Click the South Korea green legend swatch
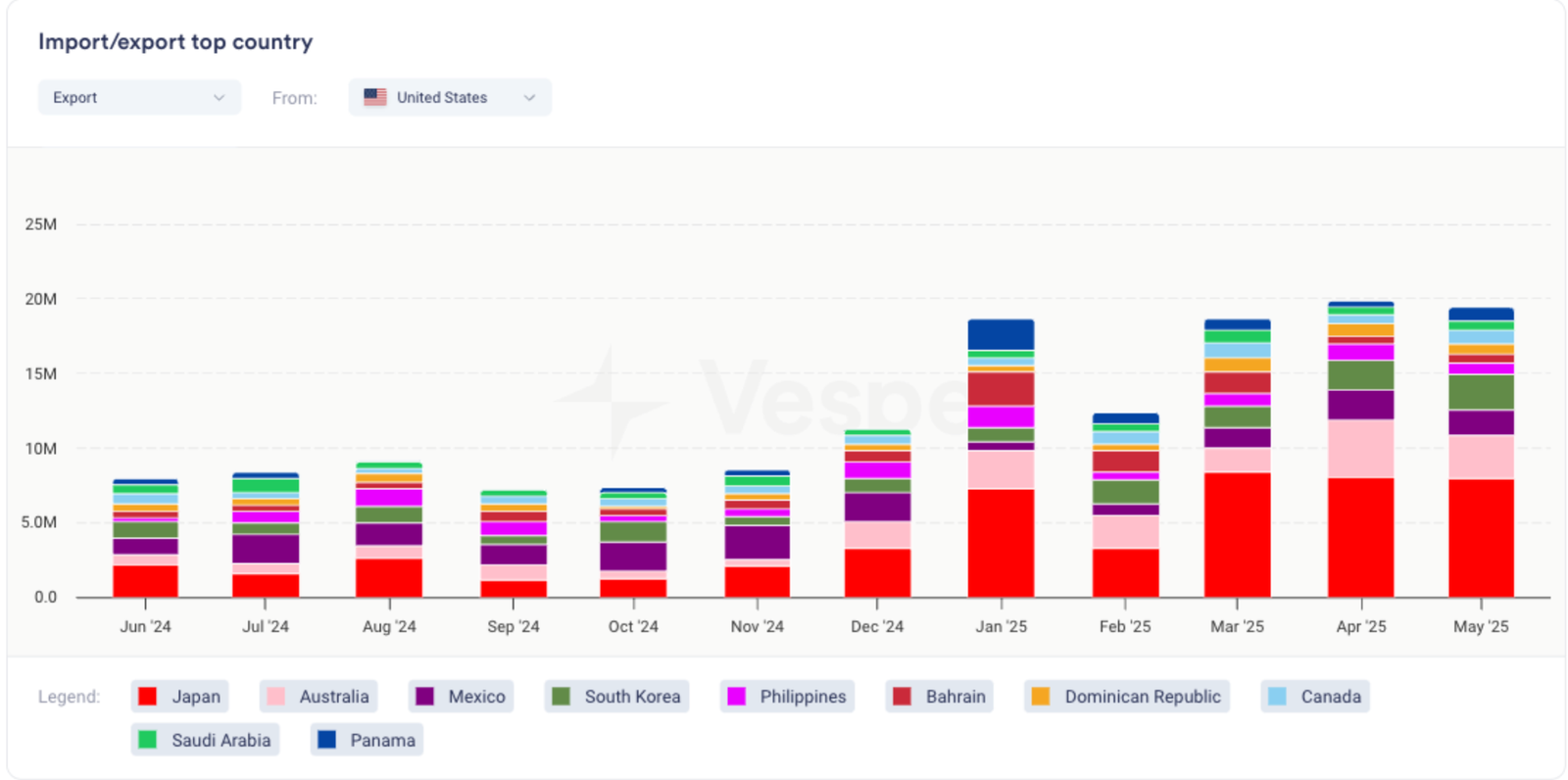Screen dimensions: 1568x780 pyautogui.click(x=562, y=697)
